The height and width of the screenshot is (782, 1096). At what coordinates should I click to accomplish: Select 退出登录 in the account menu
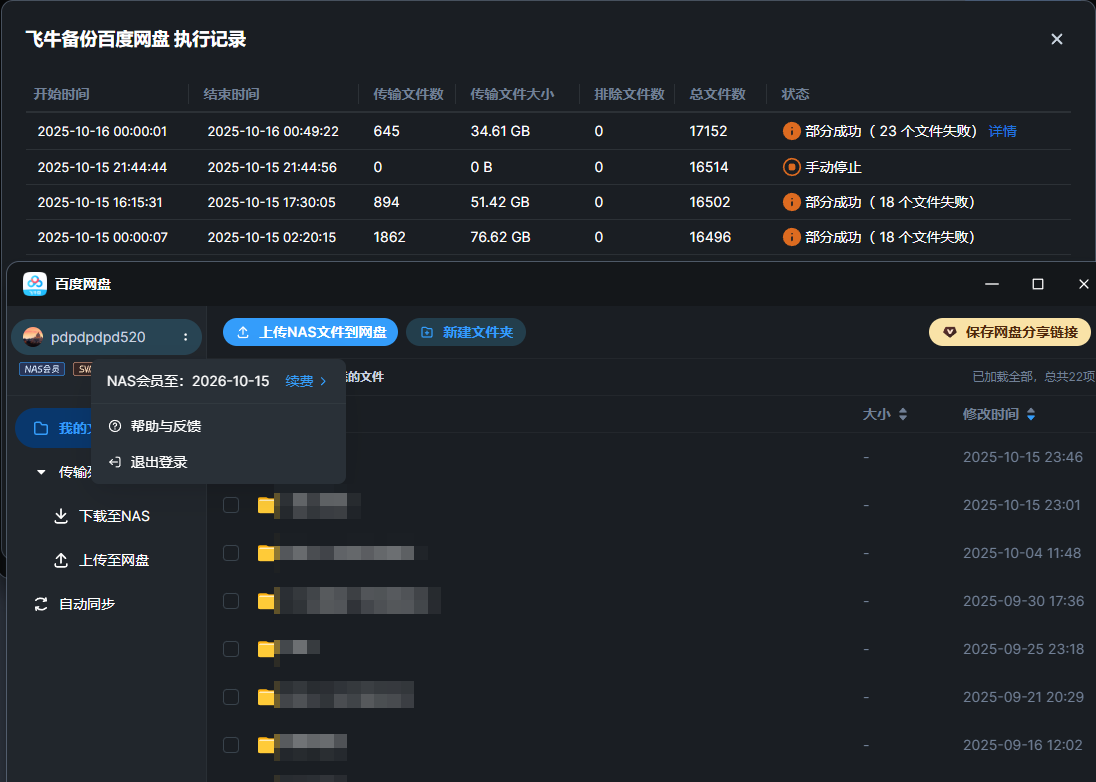[x=158, y=462]
